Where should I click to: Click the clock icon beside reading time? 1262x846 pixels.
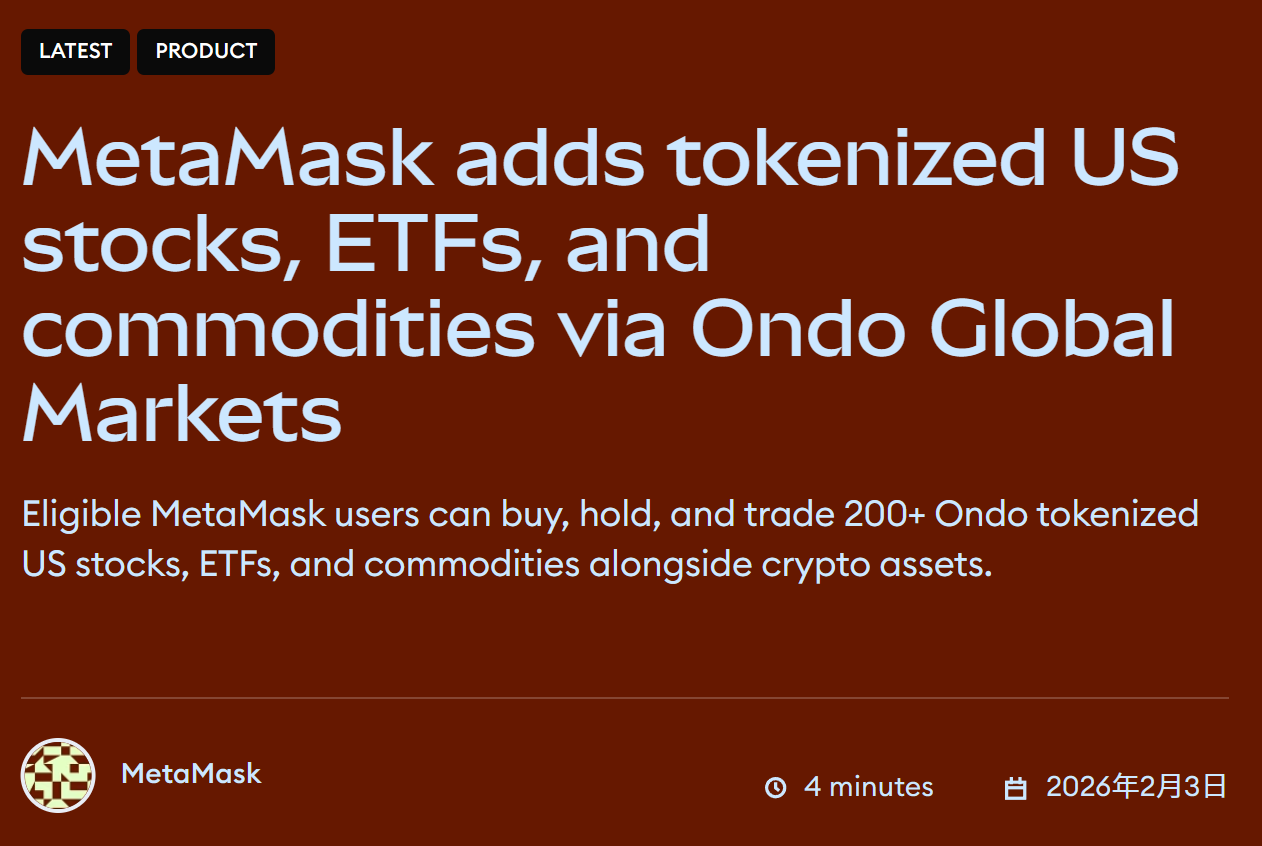coord(775,788)
